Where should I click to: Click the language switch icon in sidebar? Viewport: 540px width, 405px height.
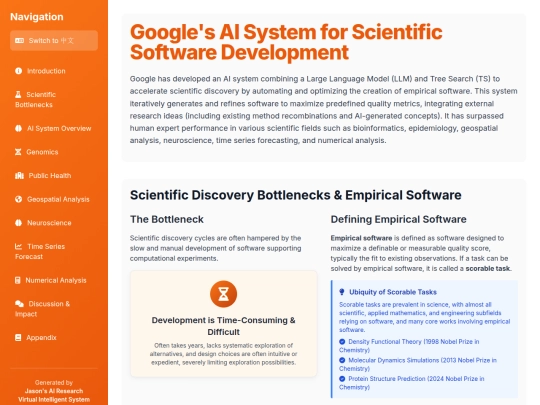tap(19, 41)
